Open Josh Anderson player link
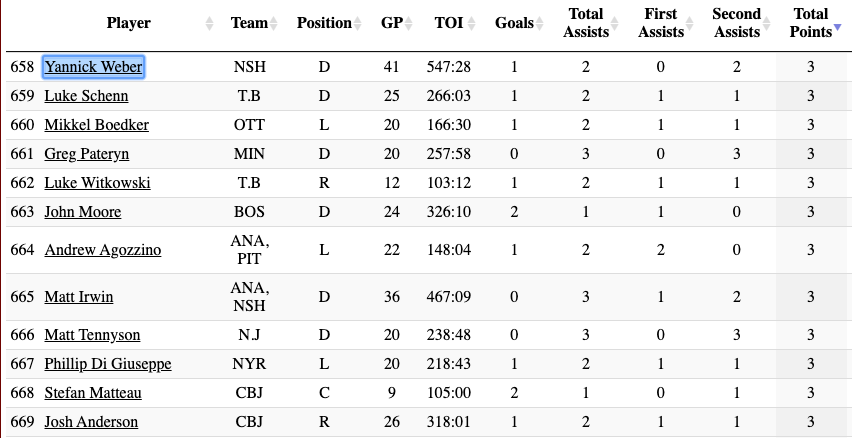The image size is (852, 438). pos(91,422)
